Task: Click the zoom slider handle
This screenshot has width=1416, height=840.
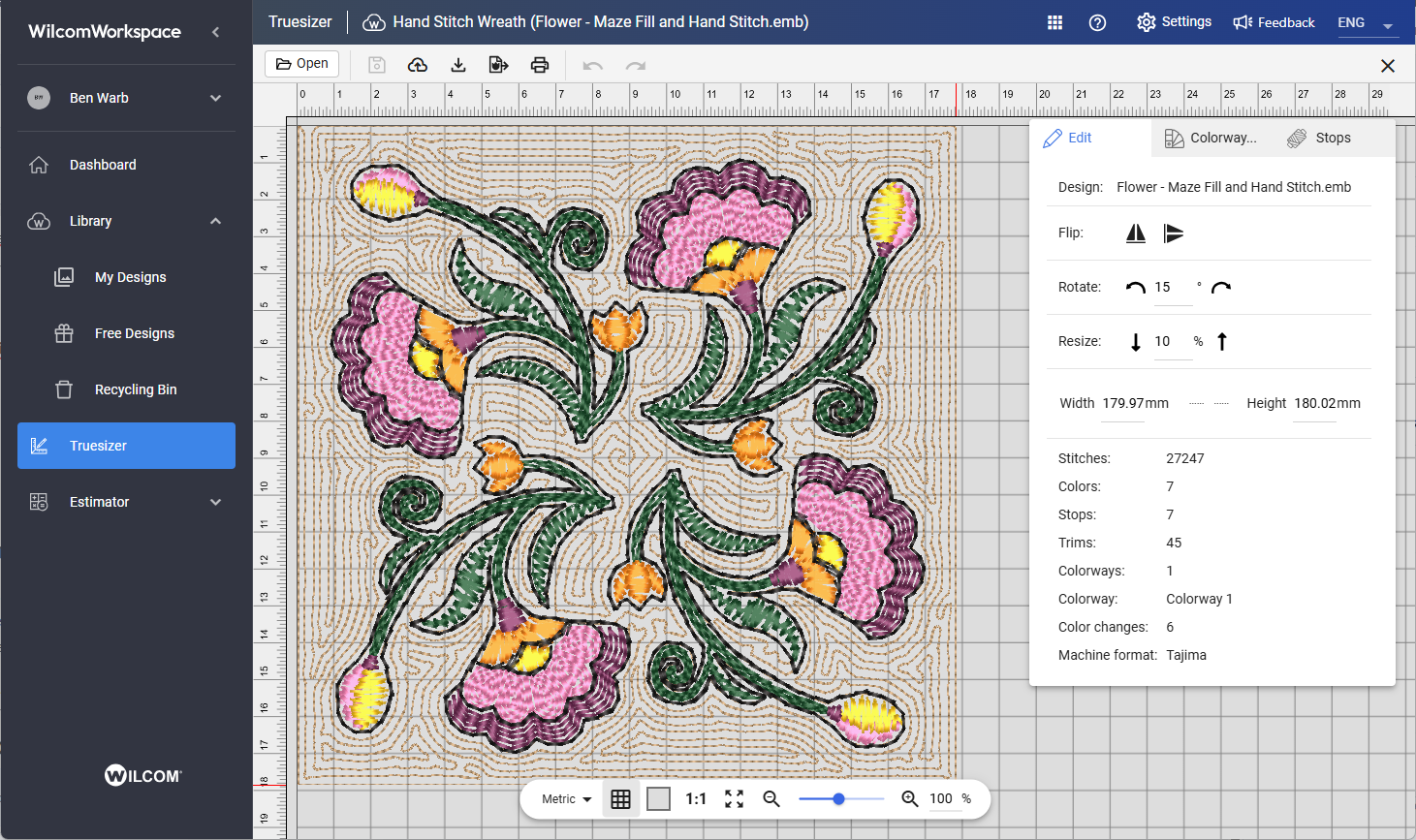Action: tap(838, 799)
